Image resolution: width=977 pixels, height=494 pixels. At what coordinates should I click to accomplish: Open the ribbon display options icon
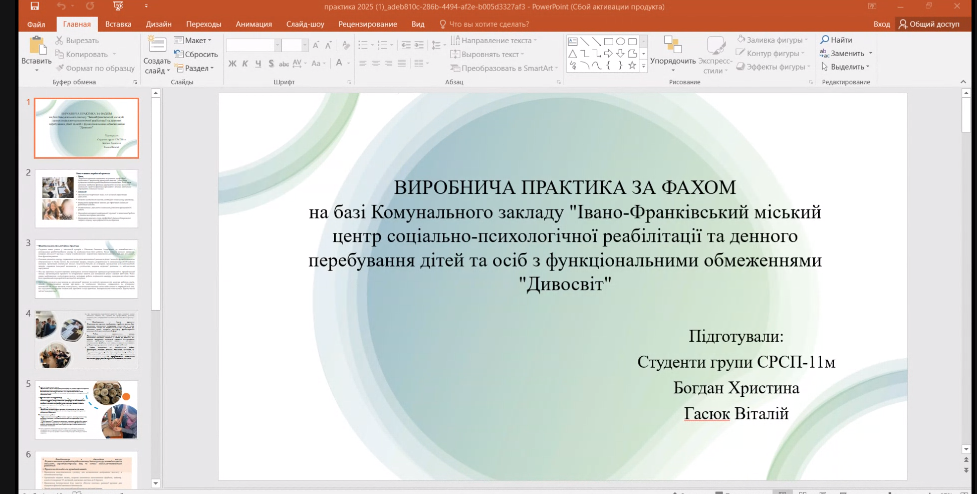[872, 6]
